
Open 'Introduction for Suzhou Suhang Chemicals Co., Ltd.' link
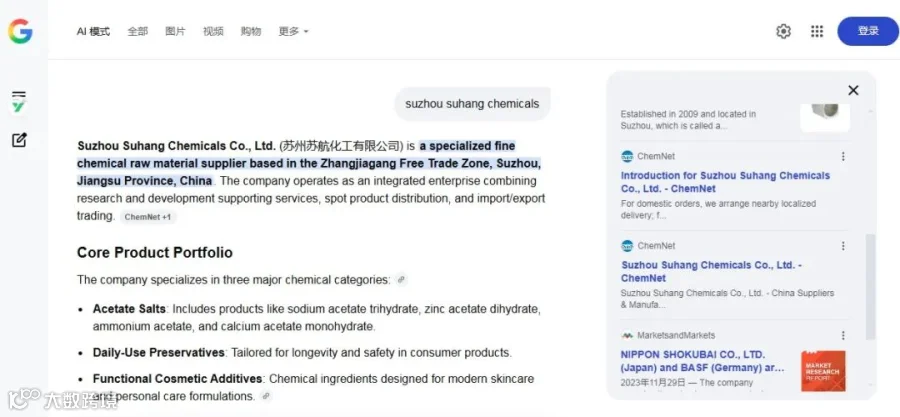click(x=726, y=182)
